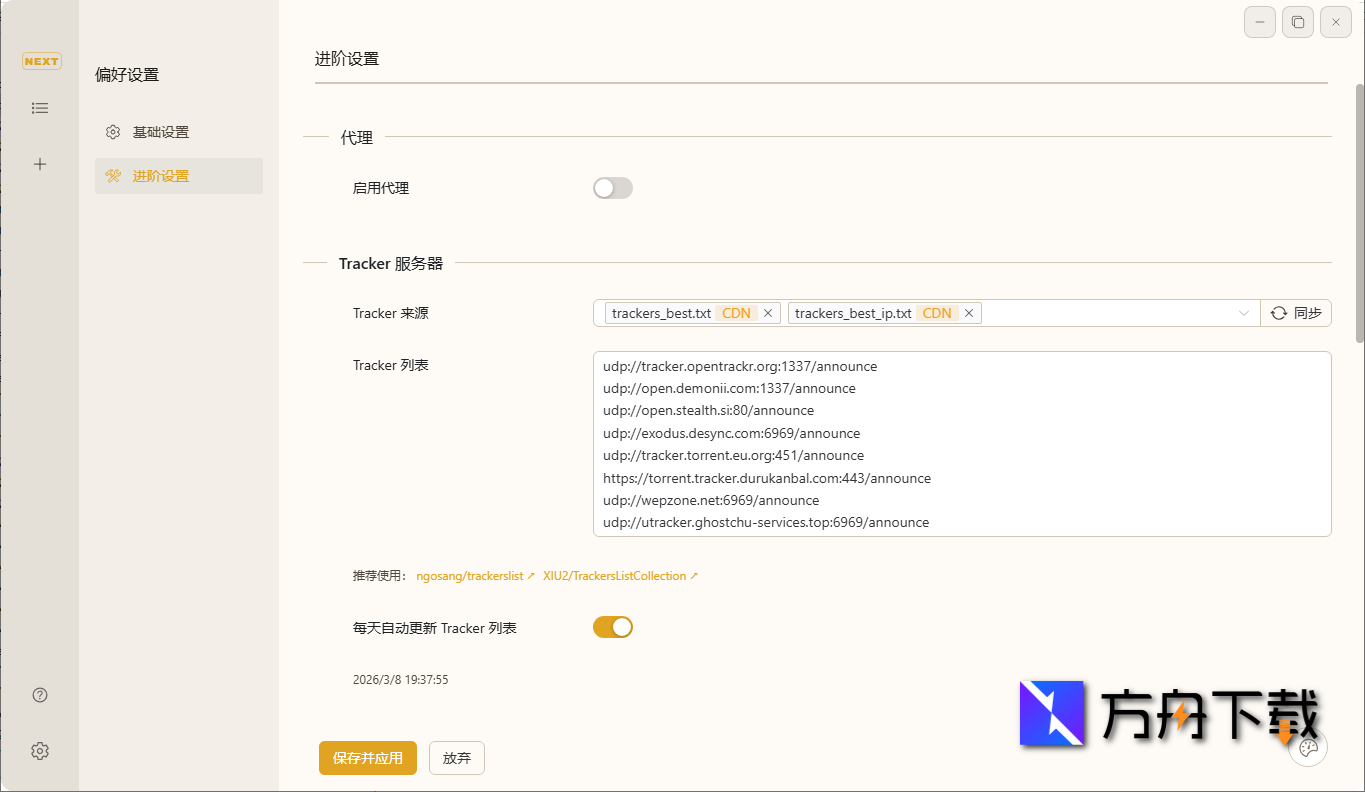The height and width of the screenshot is (792, 1365).
Task: Select 进阶设置 in the preferences menu
Action: [160, 176]
